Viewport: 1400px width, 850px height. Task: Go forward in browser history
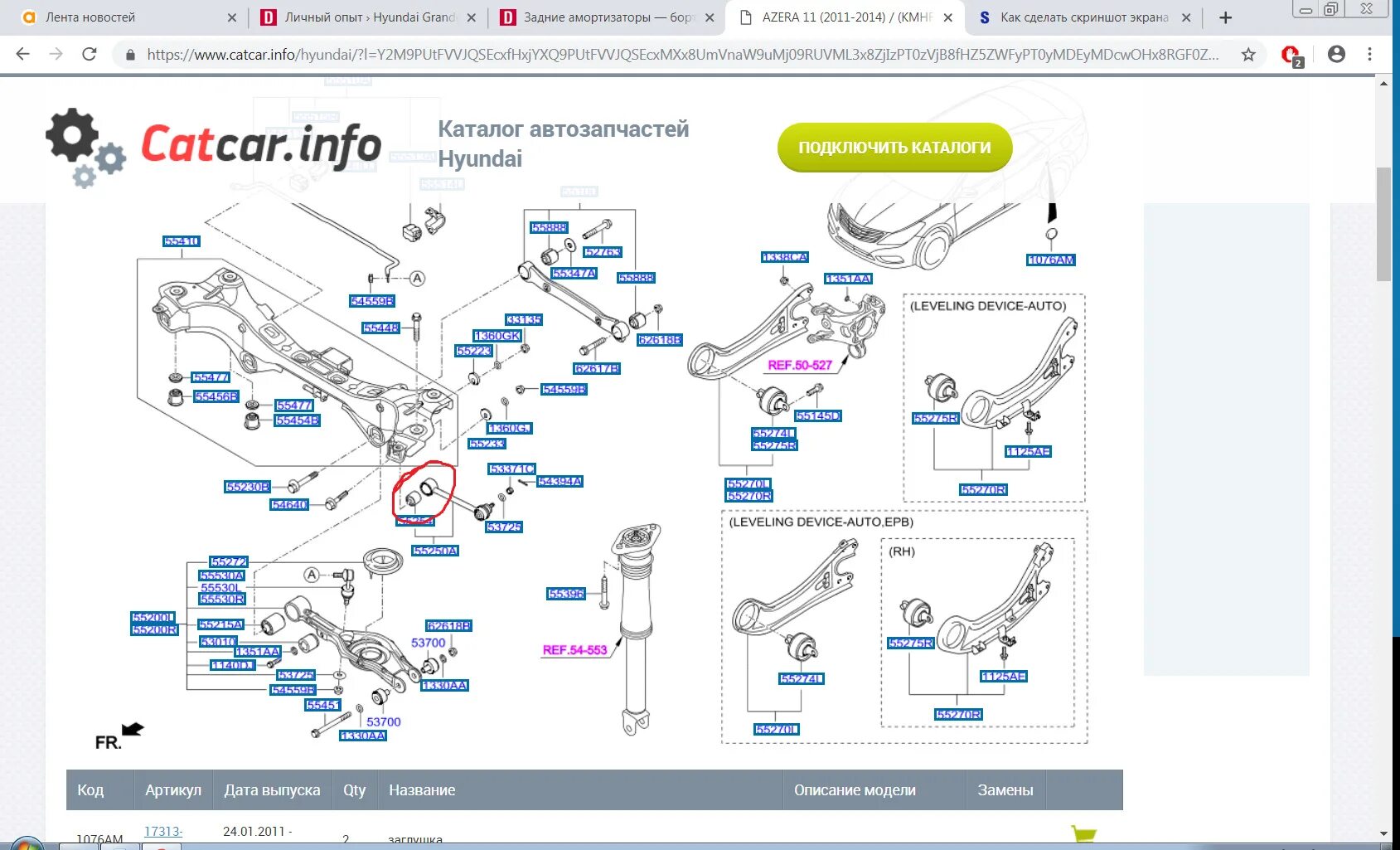[x=56, y=54]
